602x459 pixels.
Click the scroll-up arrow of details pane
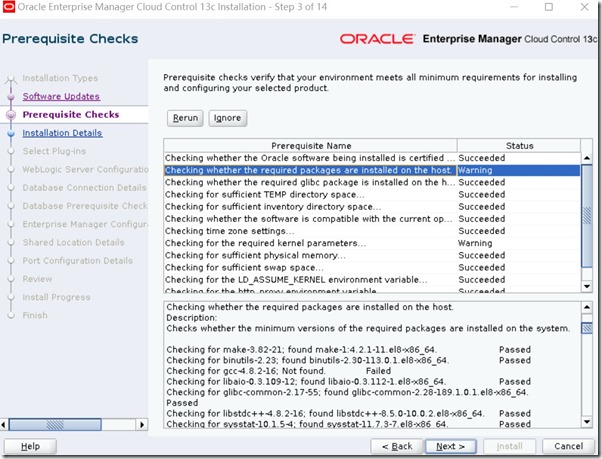tap(587, 307)
